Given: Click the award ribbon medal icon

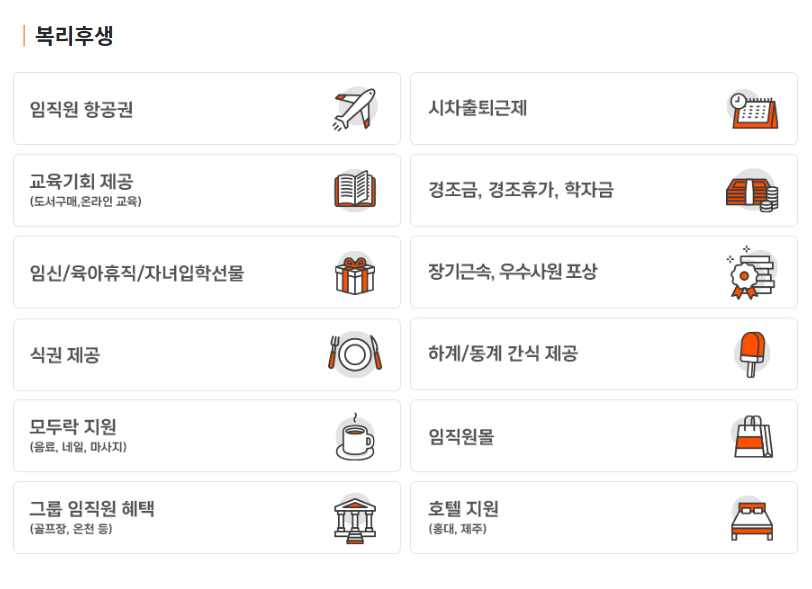Looking at the screenshot, I should click(x=752, y=273).
